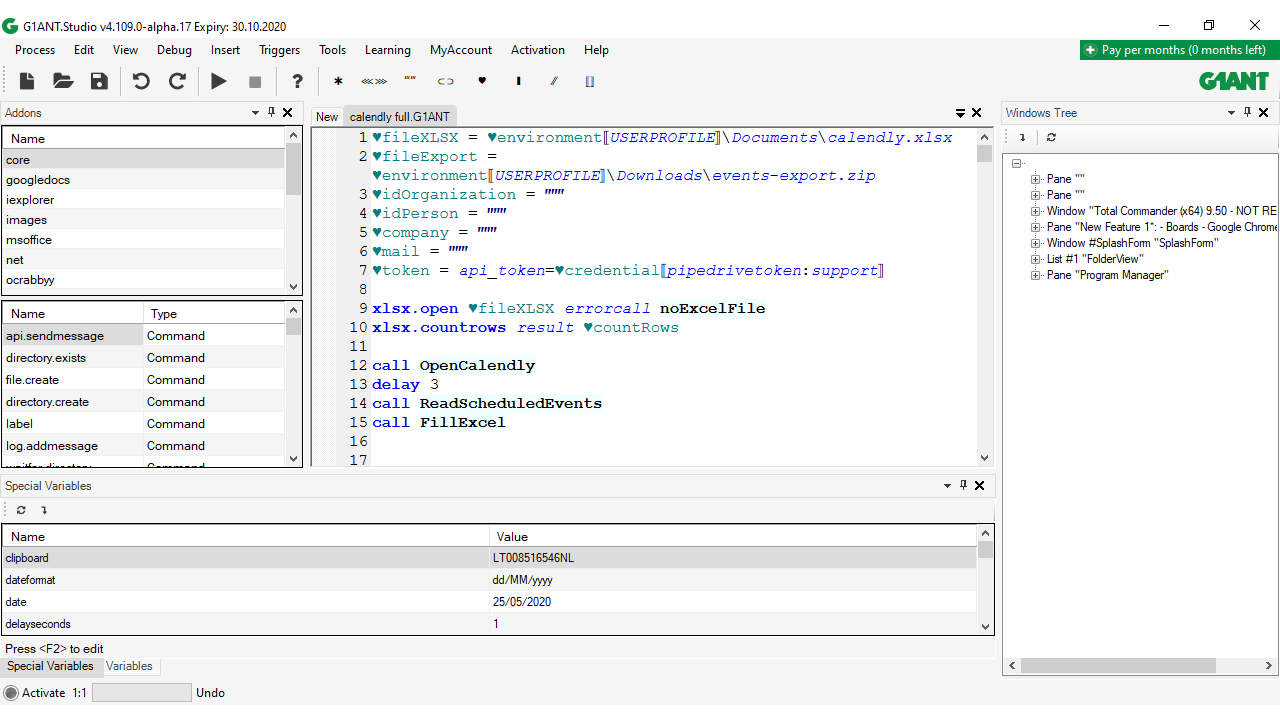Screen dimensions: 1280x720
Task: Create a new script file from toolbar
Action: (x=27, y=81)
